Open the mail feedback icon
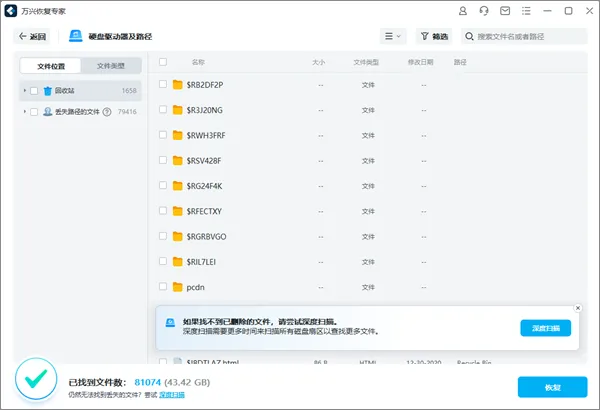The height and width of the screenshot is (410, 600). (x=505, y=11)
